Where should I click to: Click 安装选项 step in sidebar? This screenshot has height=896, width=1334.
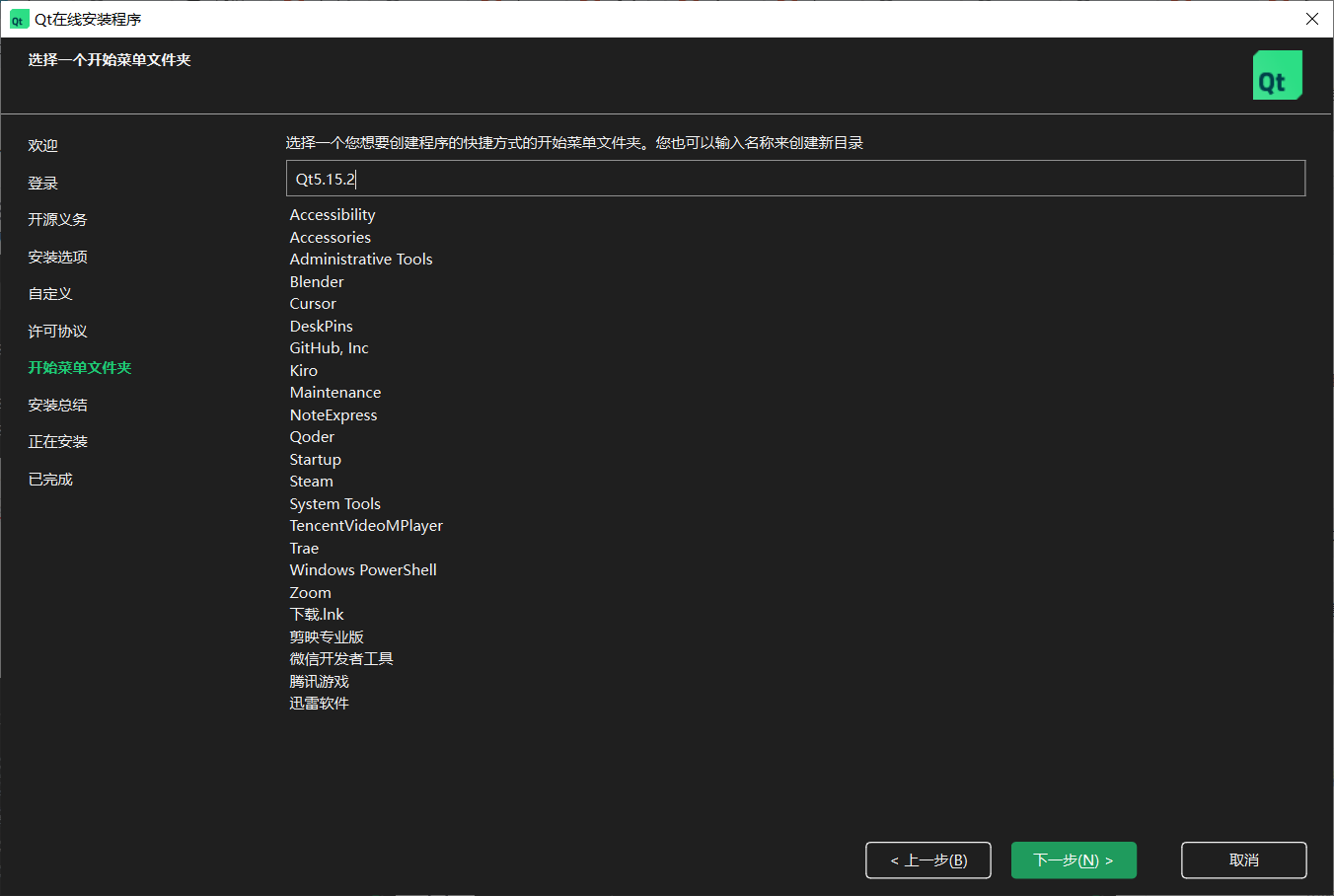pos(57,258)
